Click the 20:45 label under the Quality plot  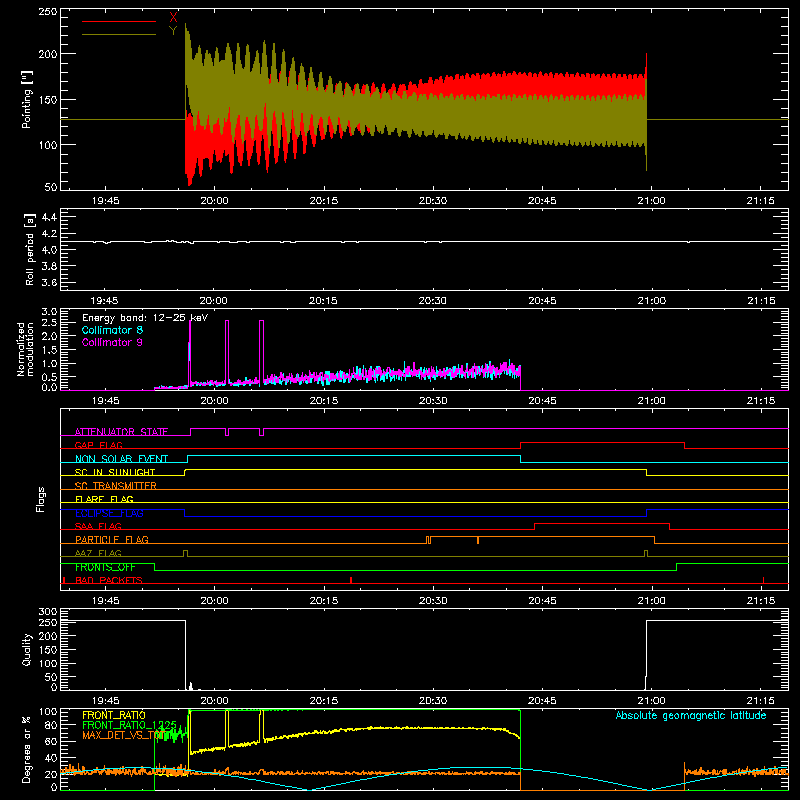click(x=542, y=701)
